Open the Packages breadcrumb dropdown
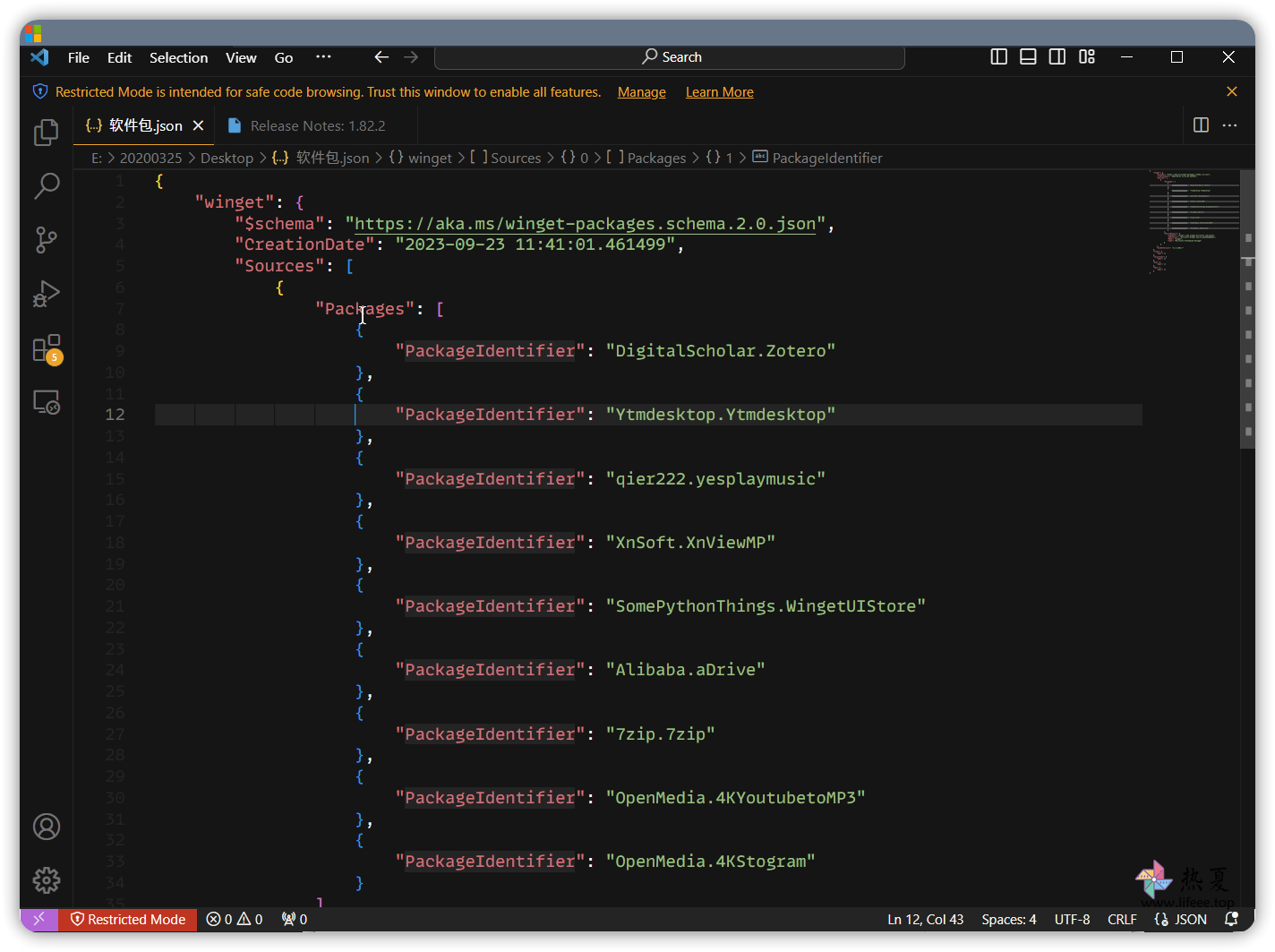Viewport: 1275px width, 952px height. 646,158
